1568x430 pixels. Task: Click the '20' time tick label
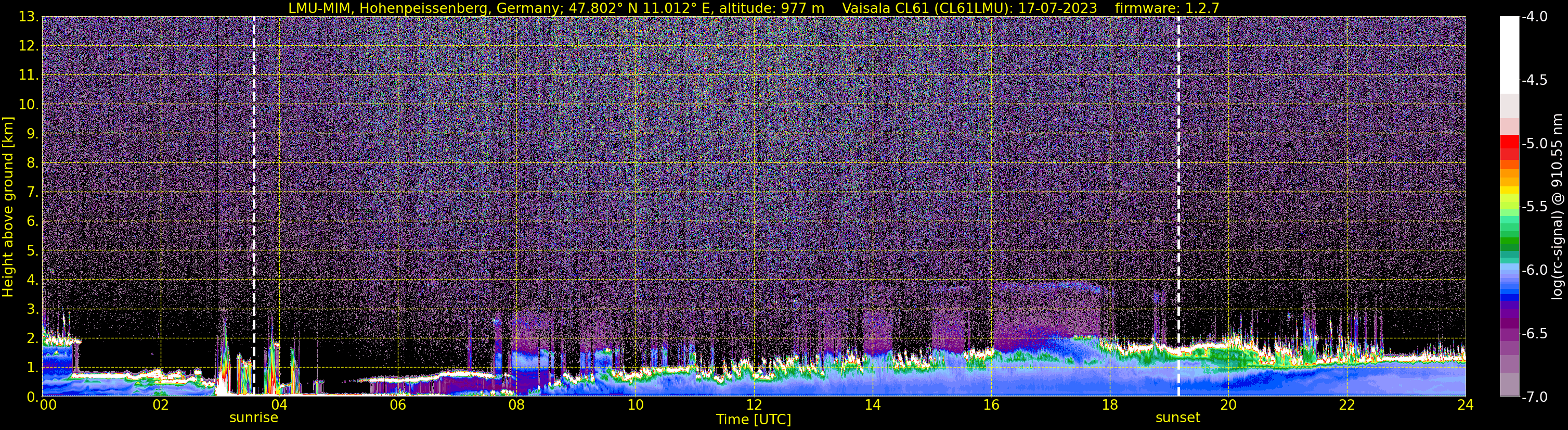[x=1229, y=405]
